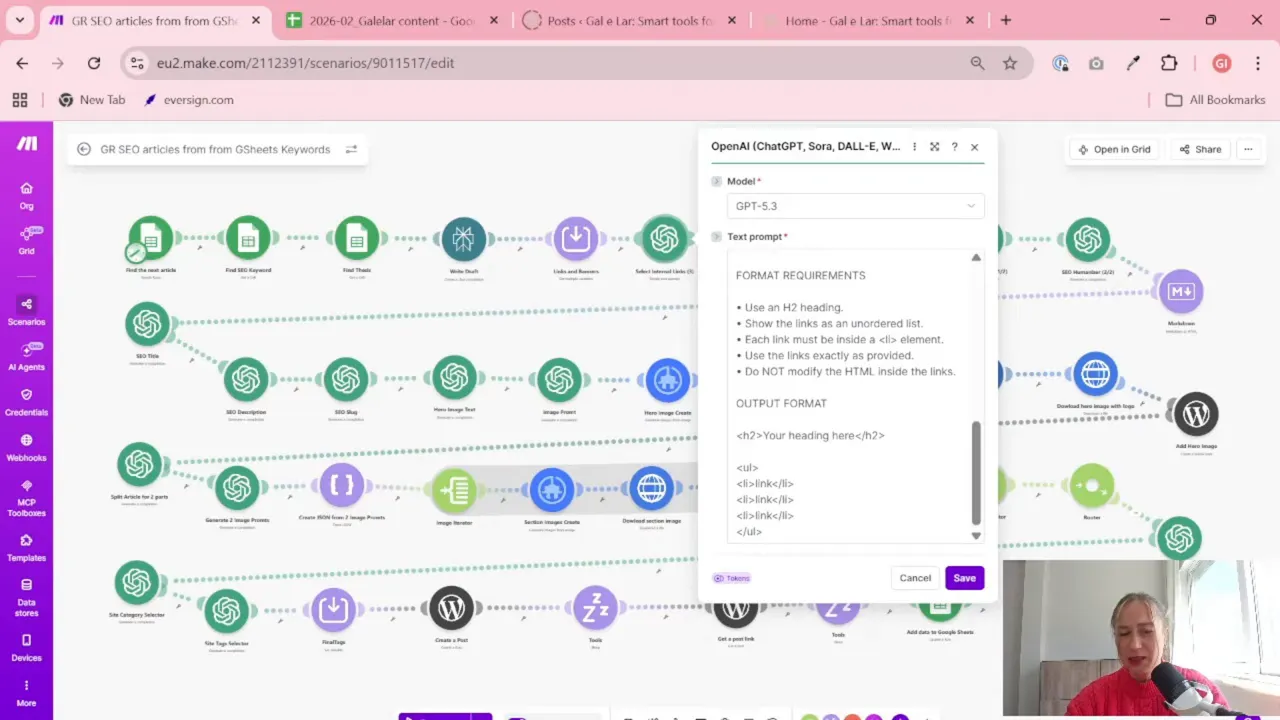Screen dimensions: 1280x720
Task: Open the 'Hero Image Create' module
Action: pyautogui.click(x=668, y=380)
